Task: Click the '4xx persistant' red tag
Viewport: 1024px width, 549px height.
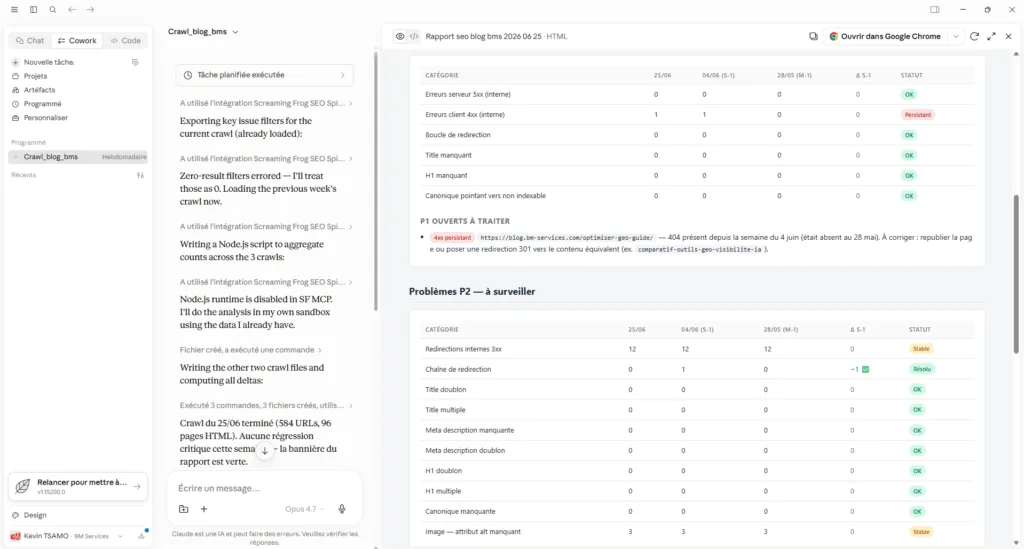Action: click(452, 238)
